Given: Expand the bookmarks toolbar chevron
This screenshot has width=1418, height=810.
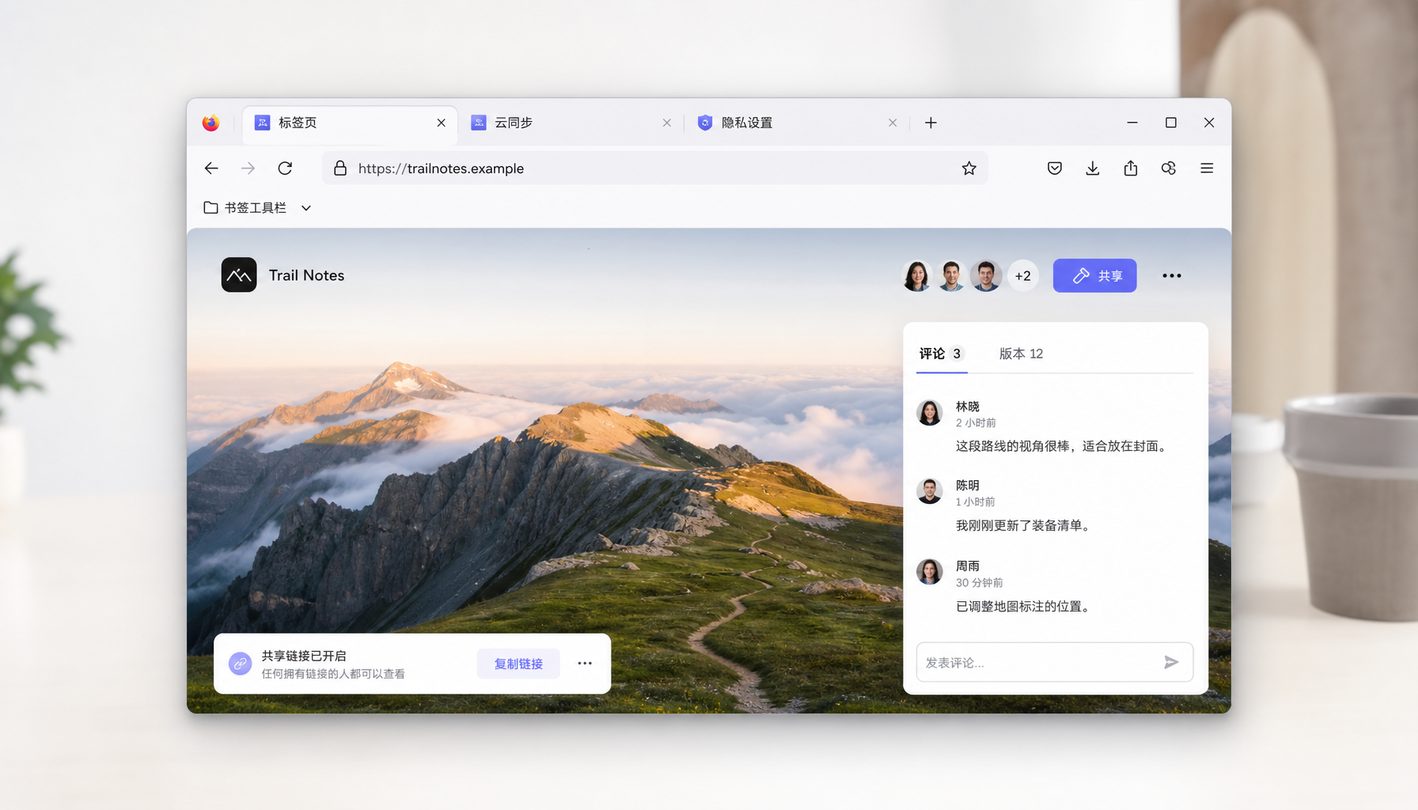Looking at the screenshot, I should 306,208.
